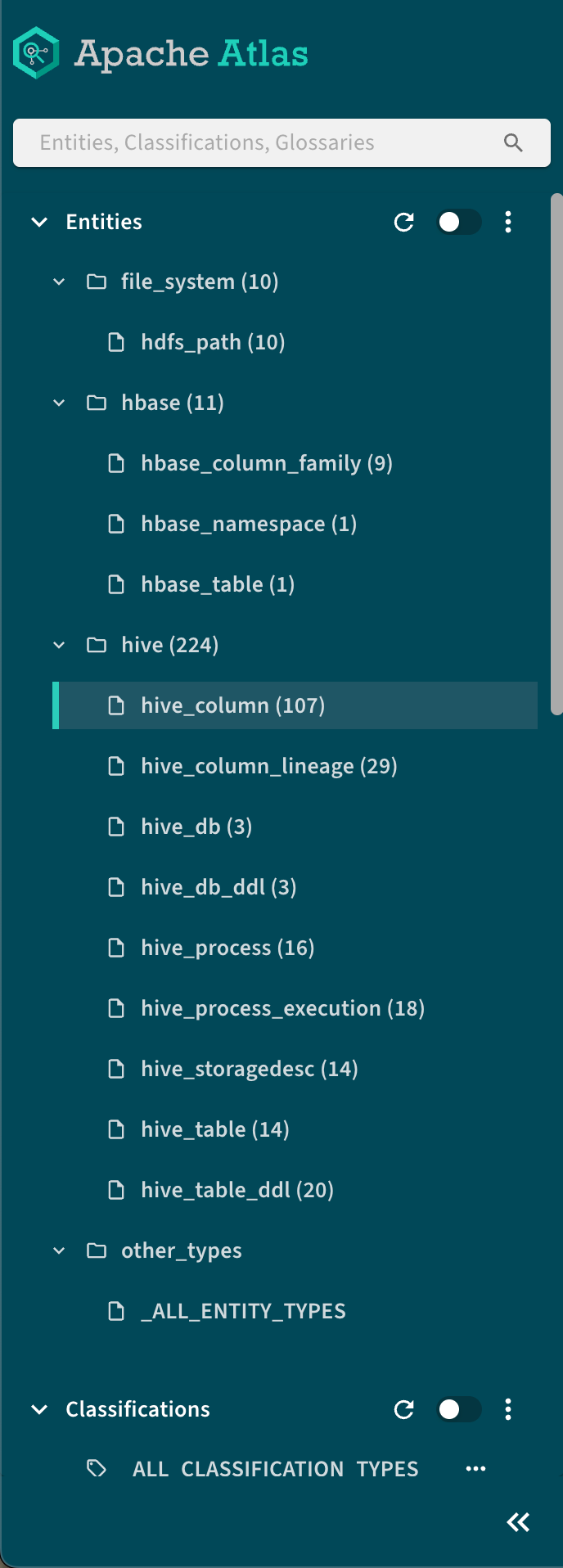Collapse the file_system folder chevron

pos(59,282)
